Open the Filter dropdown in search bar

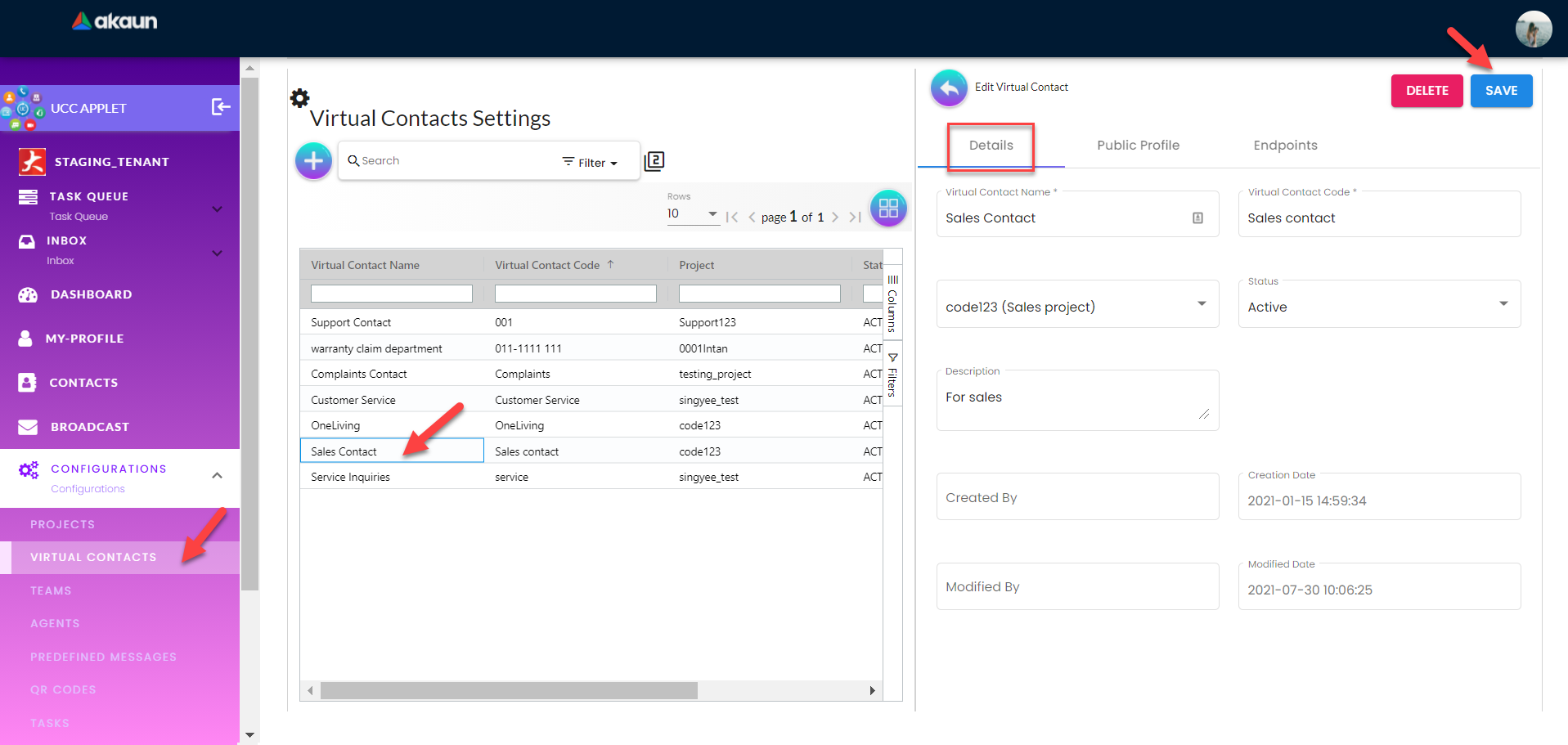pos(590,163)
